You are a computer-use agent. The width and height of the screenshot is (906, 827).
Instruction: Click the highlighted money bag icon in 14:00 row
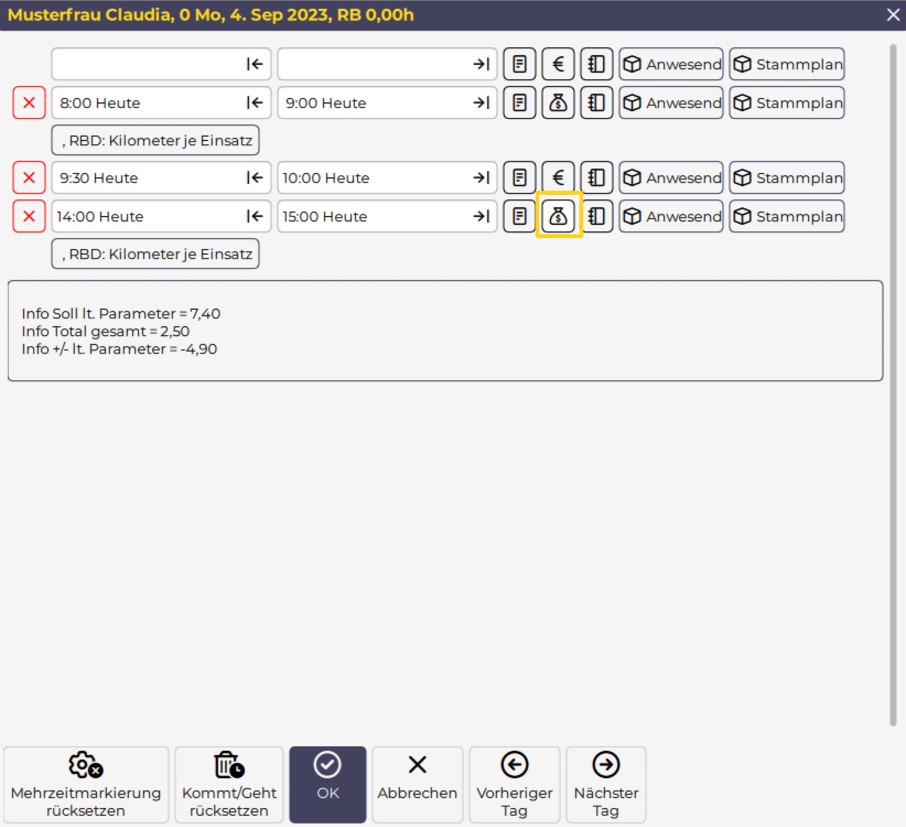558,216
